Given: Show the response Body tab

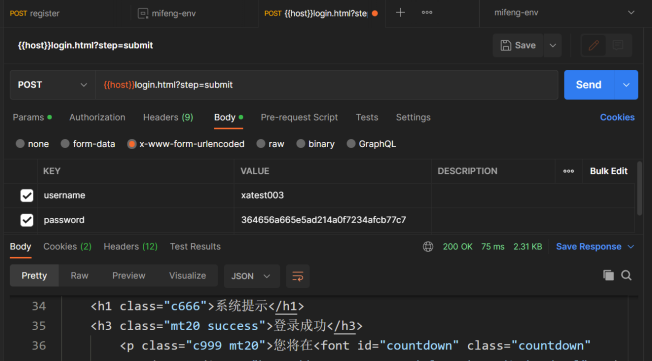Looking at the screenshot, I should [20, 247].
